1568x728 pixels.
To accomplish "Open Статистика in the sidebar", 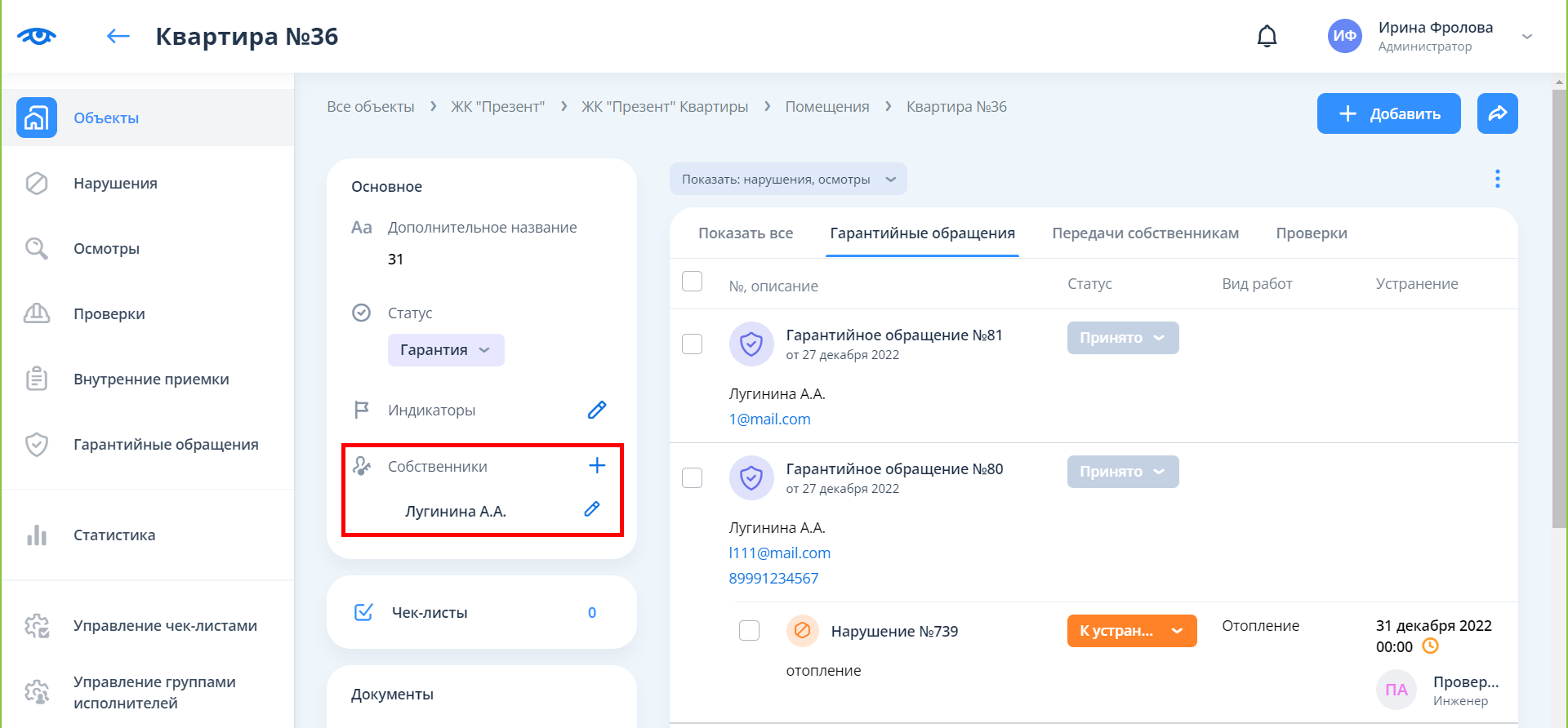I will click(x=114, y=535).
